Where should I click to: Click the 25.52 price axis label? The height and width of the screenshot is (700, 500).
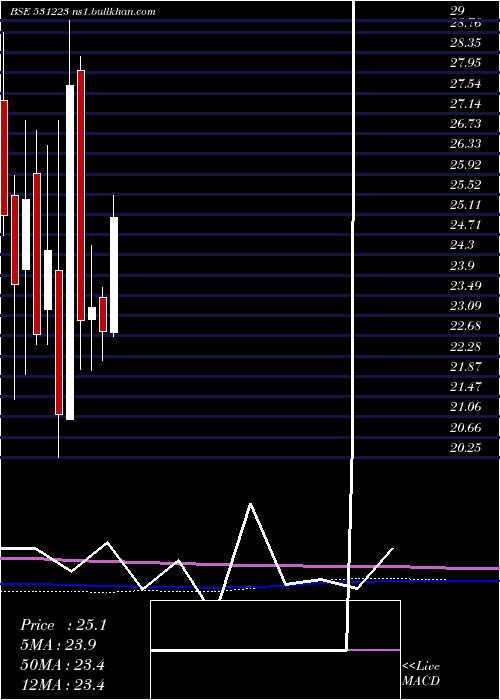(466, 184)
